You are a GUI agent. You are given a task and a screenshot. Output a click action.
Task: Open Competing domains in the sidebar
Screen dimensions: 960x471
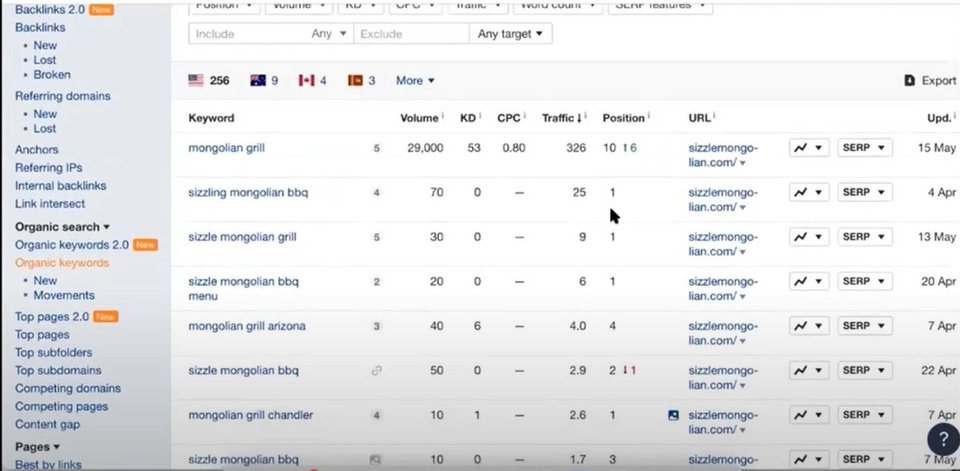coord(68,388)
